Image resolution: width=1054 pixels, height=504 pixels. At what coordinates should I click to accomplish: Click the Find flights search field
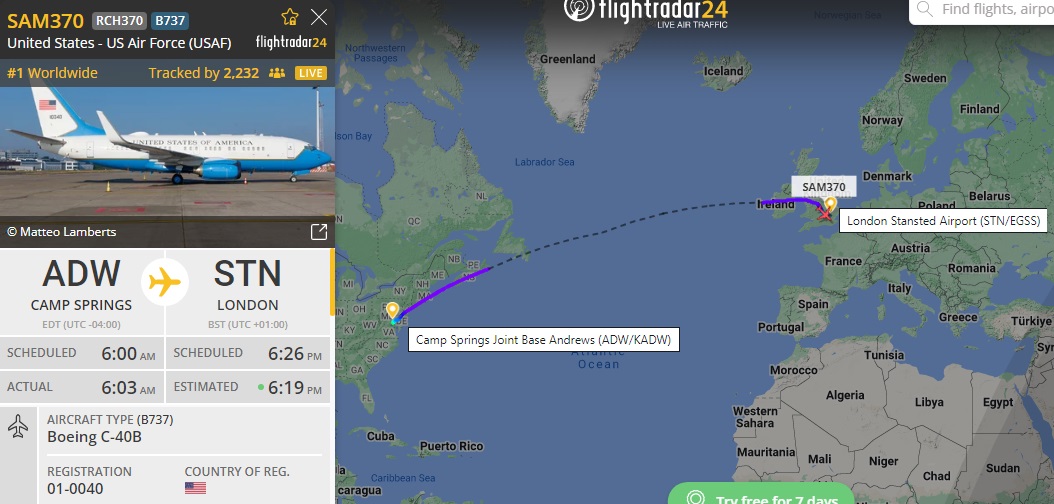(x=981, y=10)
